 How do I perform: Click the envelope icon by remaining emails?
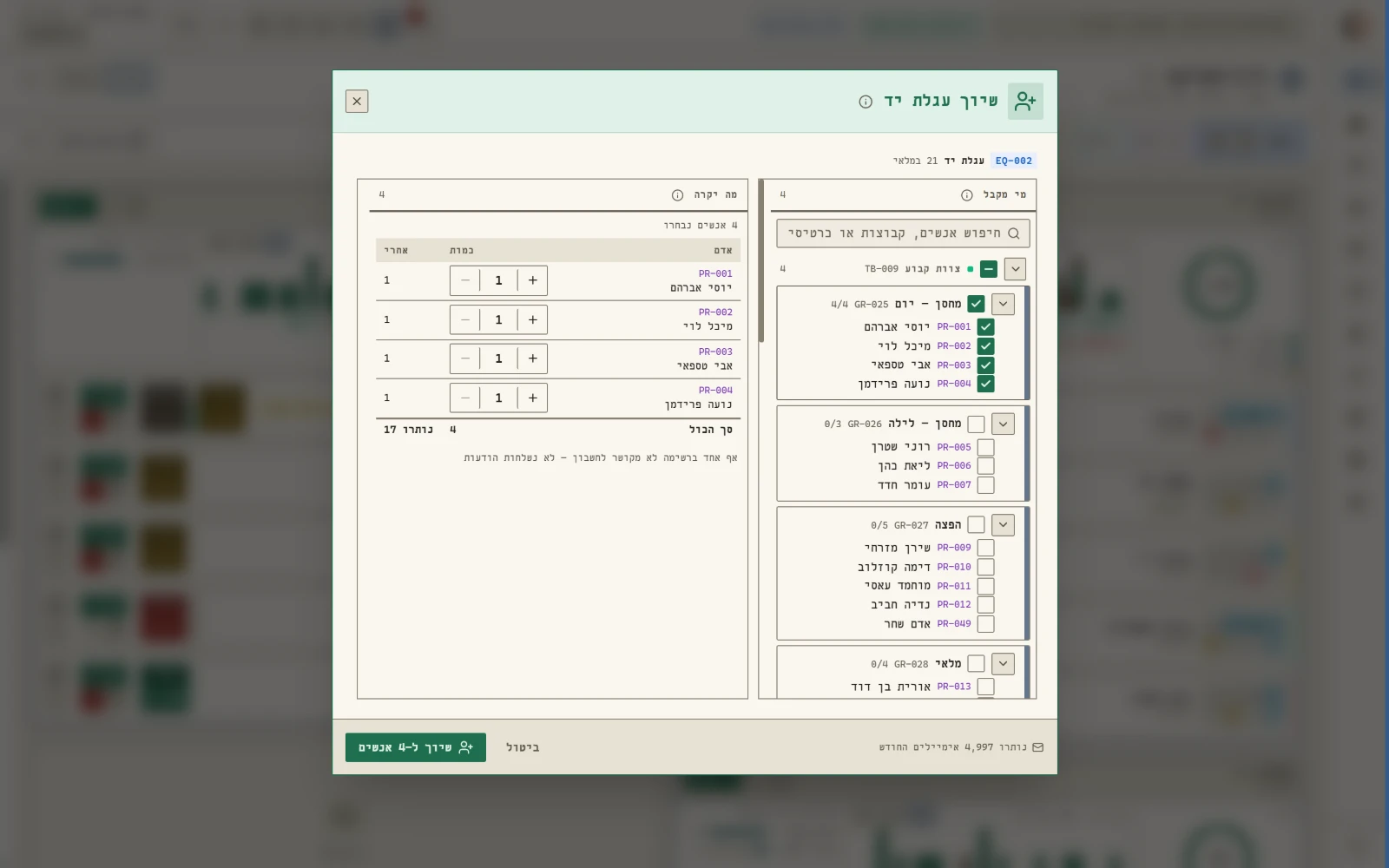pos(1038,747)
